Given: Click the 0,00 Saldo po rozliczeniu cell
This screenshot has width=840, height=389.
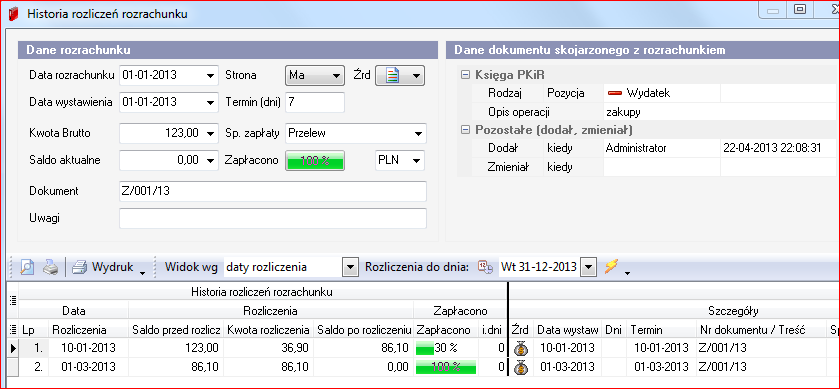Looking at the screenshot, I should pyautogui.click(x=364, y=368).
